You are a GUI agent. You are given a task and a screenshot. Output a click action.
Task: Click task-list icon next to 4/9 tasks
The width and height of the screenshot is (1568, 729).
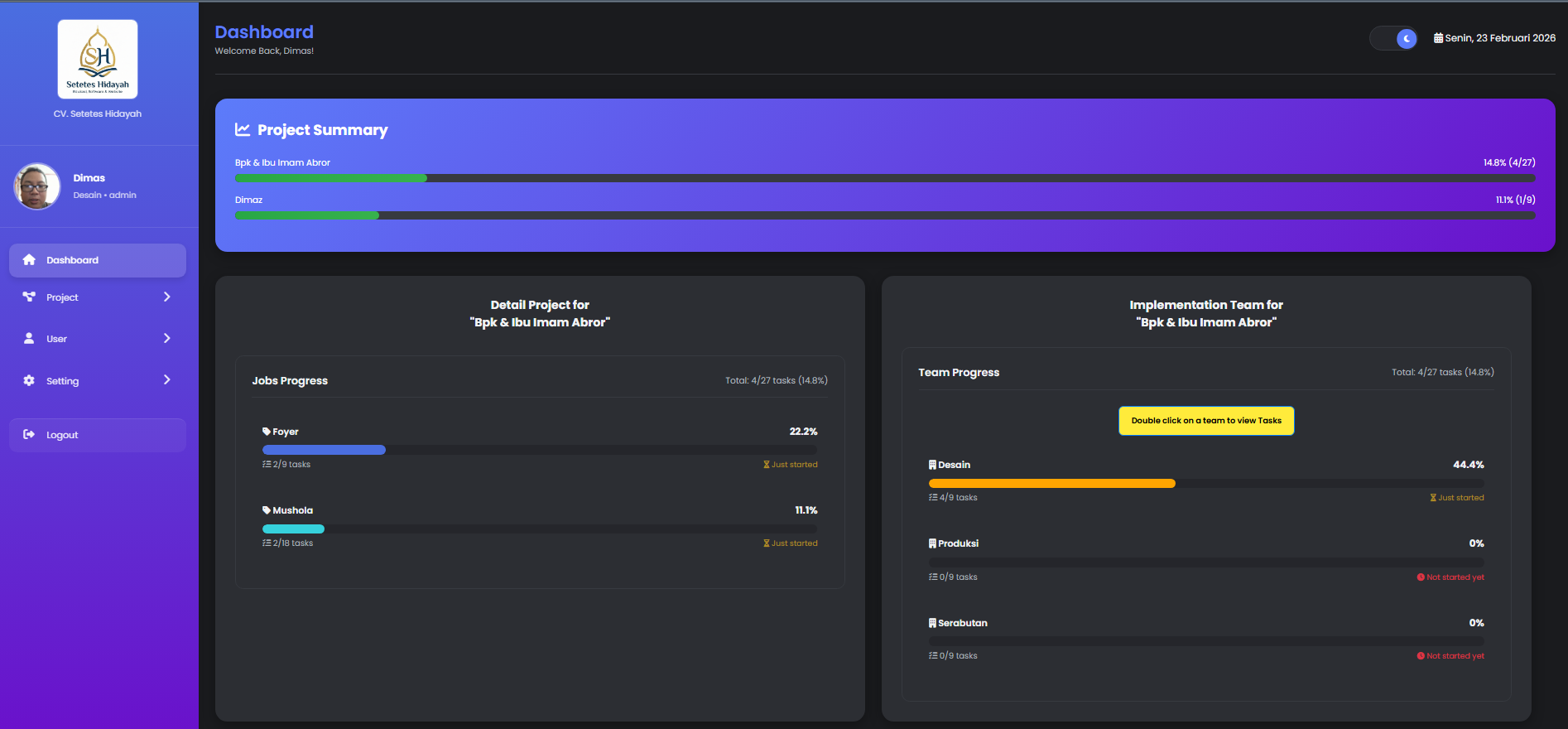point(933,497)
